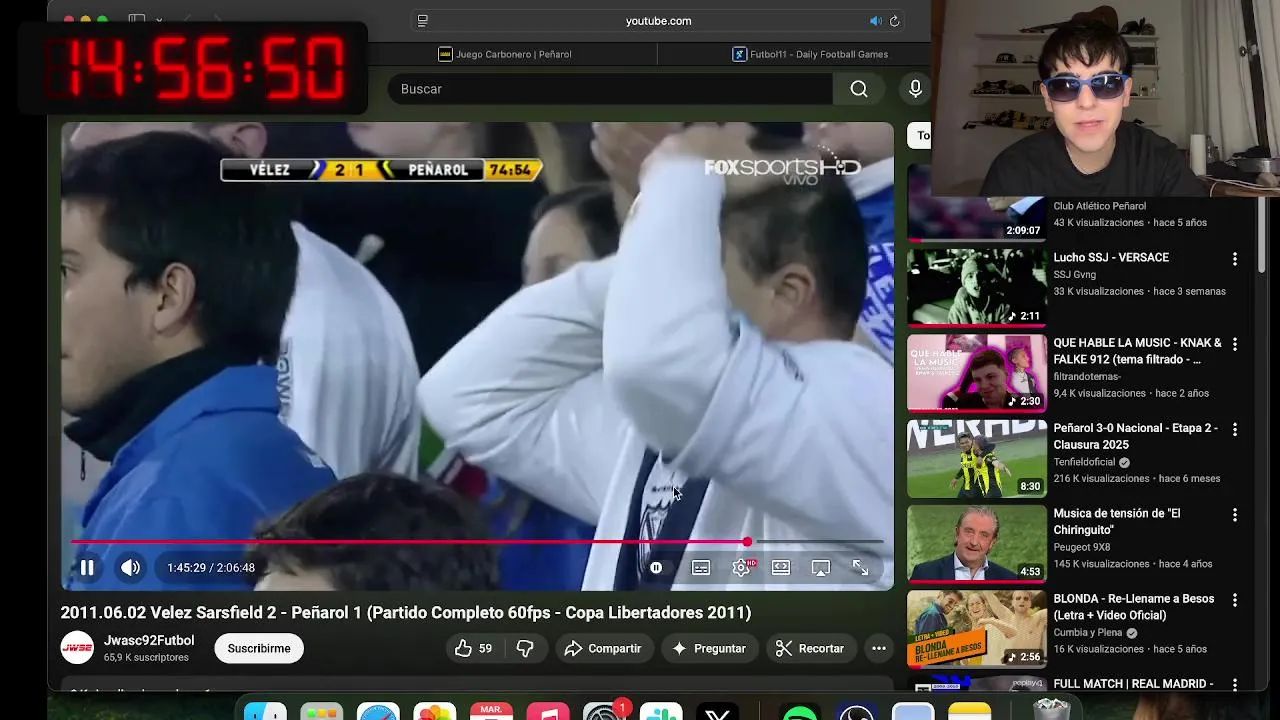Toggle subtitles in the video player

(x=701, y=567)
